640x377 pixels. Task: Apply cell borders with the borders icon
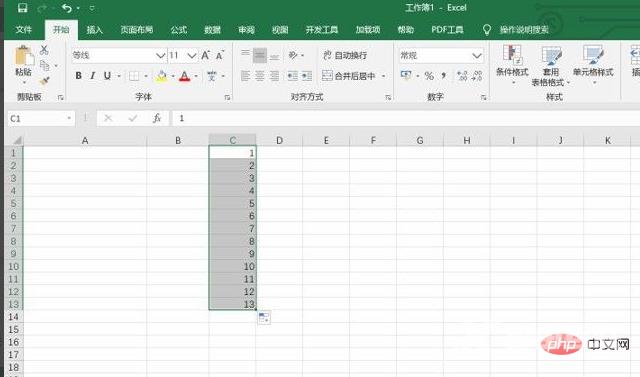pyautogui.click(x=134, y=76)
